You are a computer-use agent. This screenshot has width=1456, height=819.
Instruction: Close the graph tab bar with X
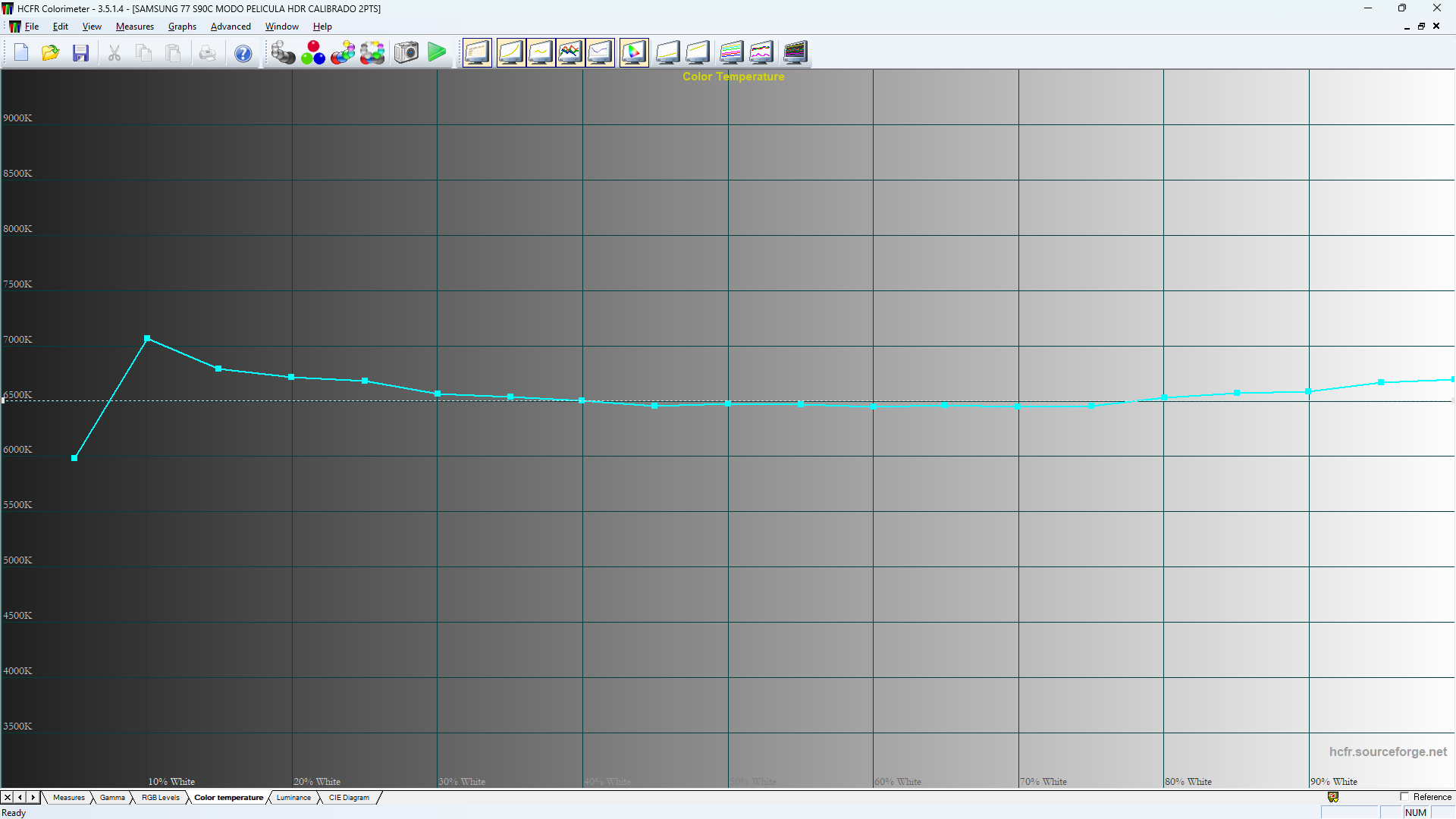(7, 797)
